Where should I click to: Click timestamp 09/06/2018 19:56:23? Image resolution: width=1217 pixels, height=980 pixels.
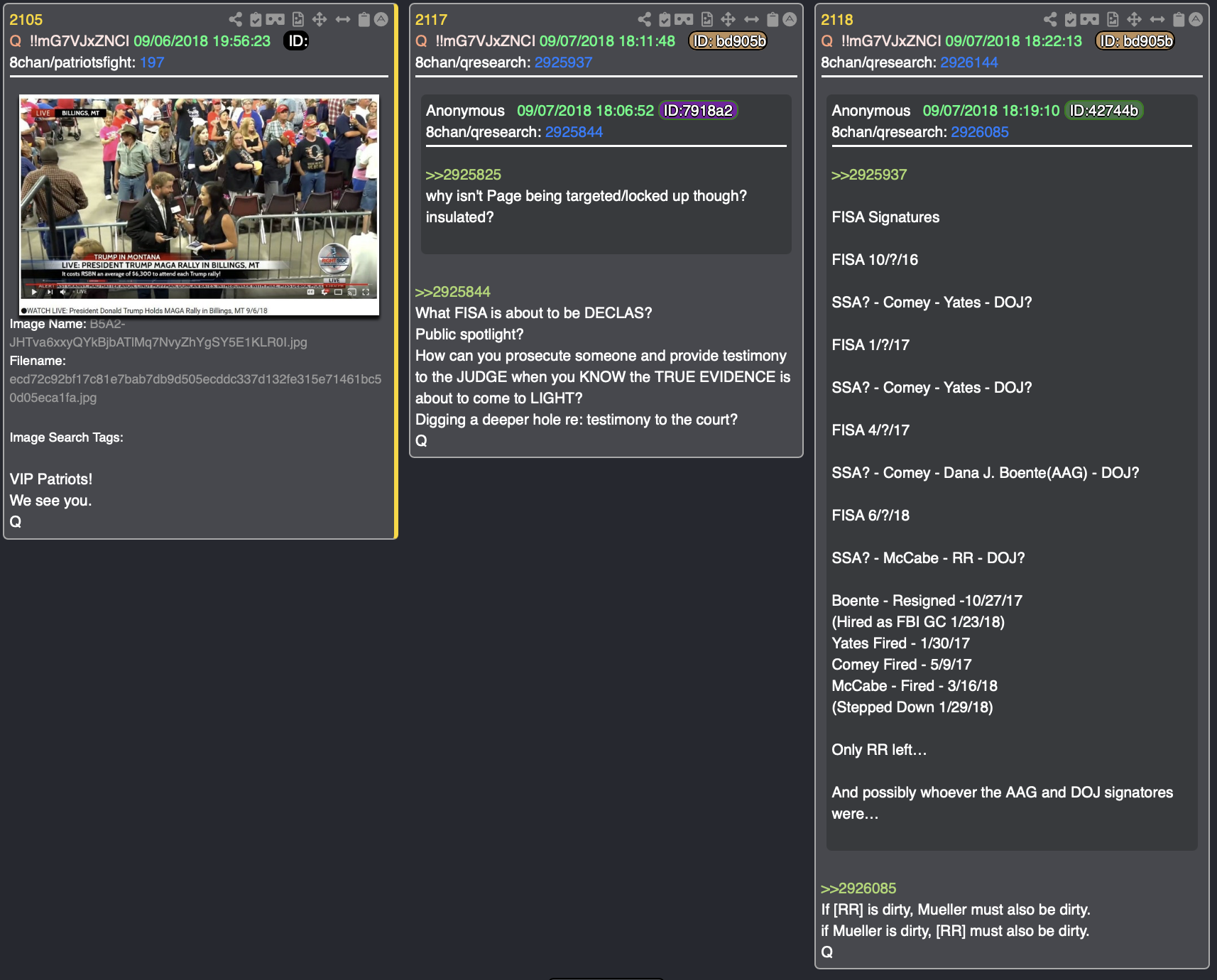(x=202, y=41)
